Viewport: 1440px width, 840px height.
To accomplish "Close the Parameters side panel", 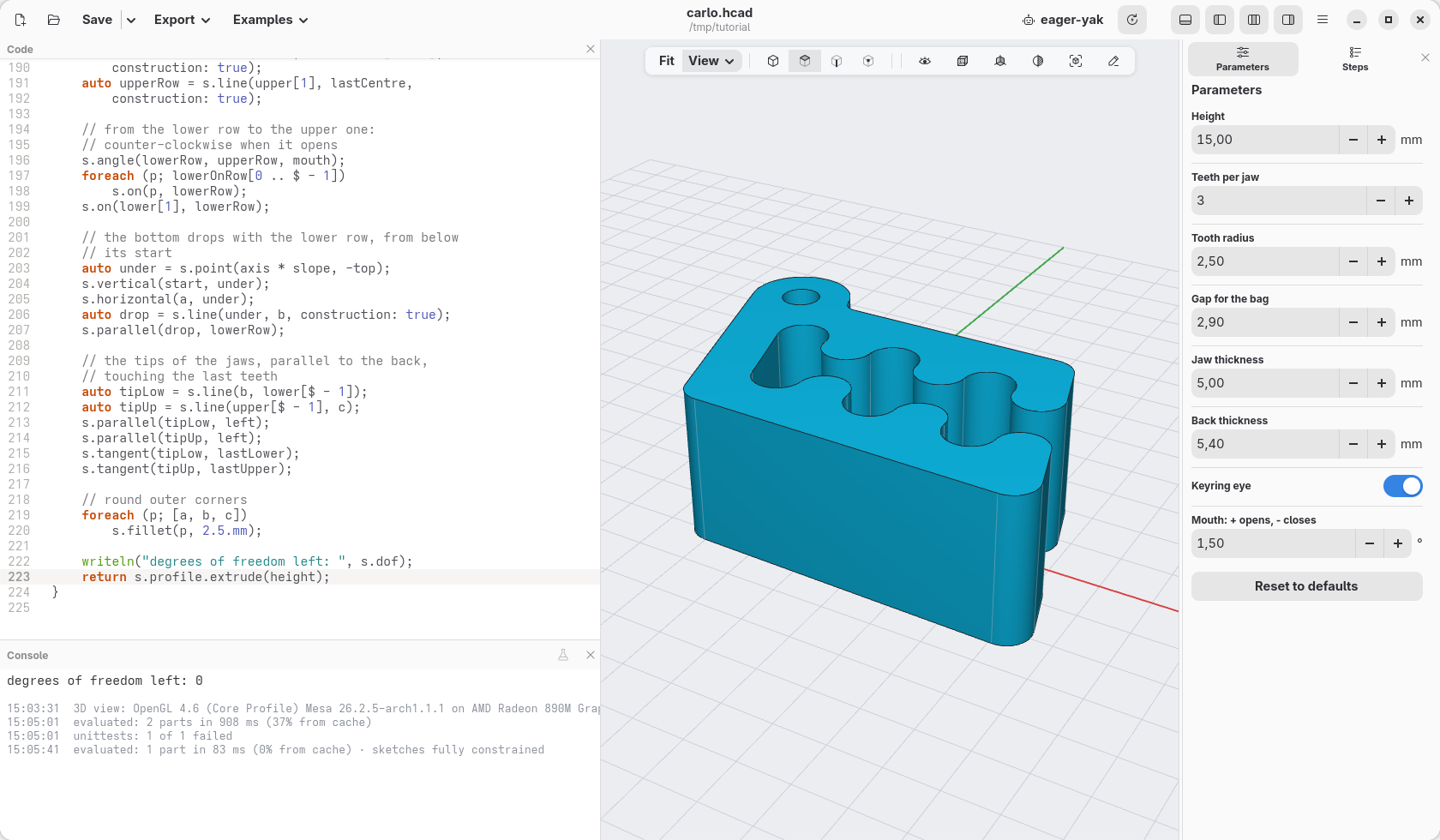I will coord(1425,57).
